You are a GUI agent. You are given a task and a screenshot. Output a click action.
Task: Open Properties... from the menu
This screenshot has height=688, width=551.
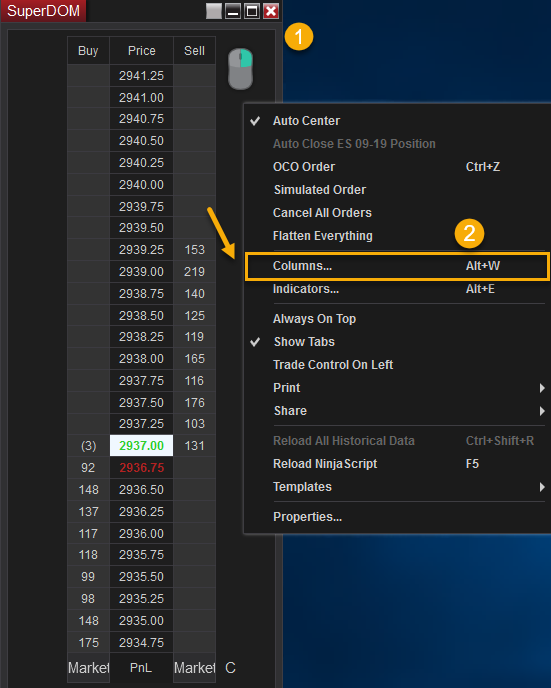click(x=307, y=517)
